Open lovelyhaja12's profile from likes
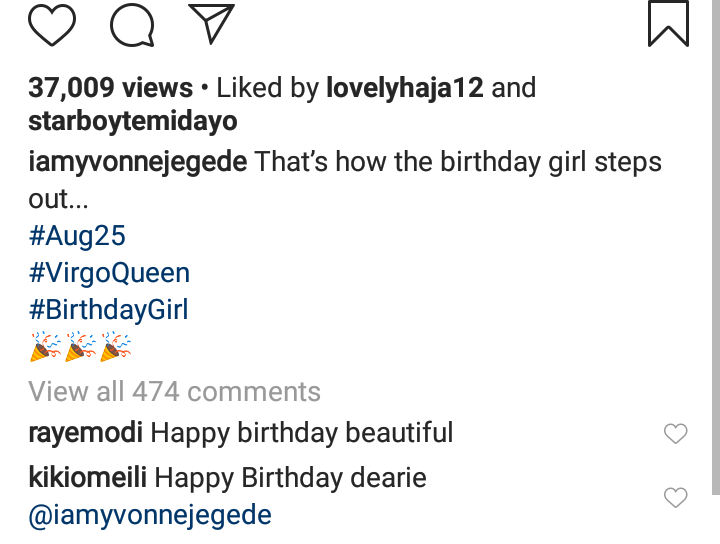The image size is (720, 544). (405, 88)
